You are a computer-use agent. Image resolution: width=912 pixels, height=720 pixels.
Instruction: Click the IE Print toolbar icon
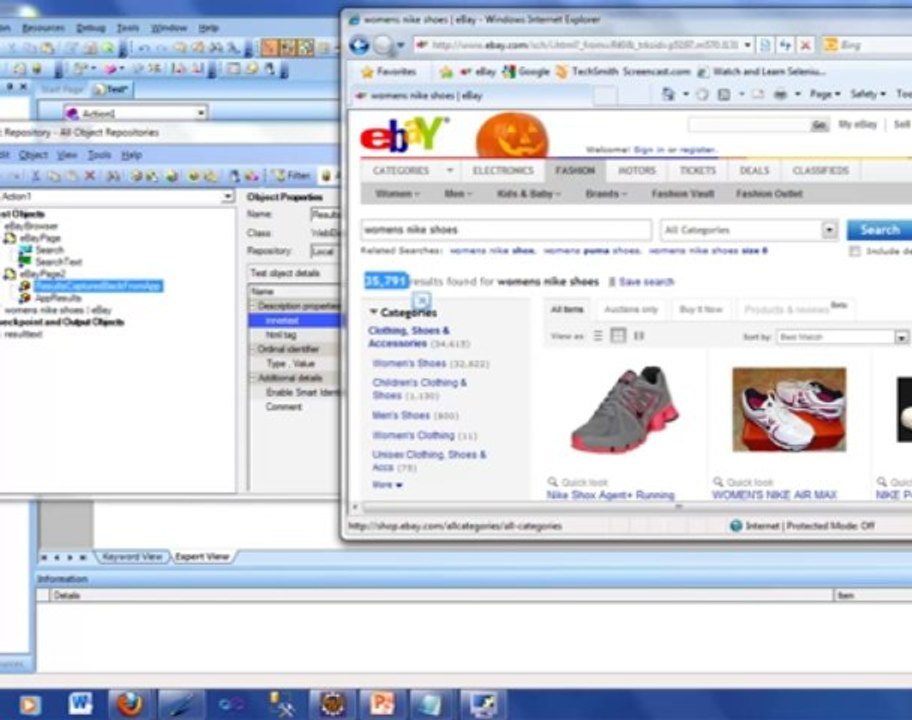[x=781, y=94]
